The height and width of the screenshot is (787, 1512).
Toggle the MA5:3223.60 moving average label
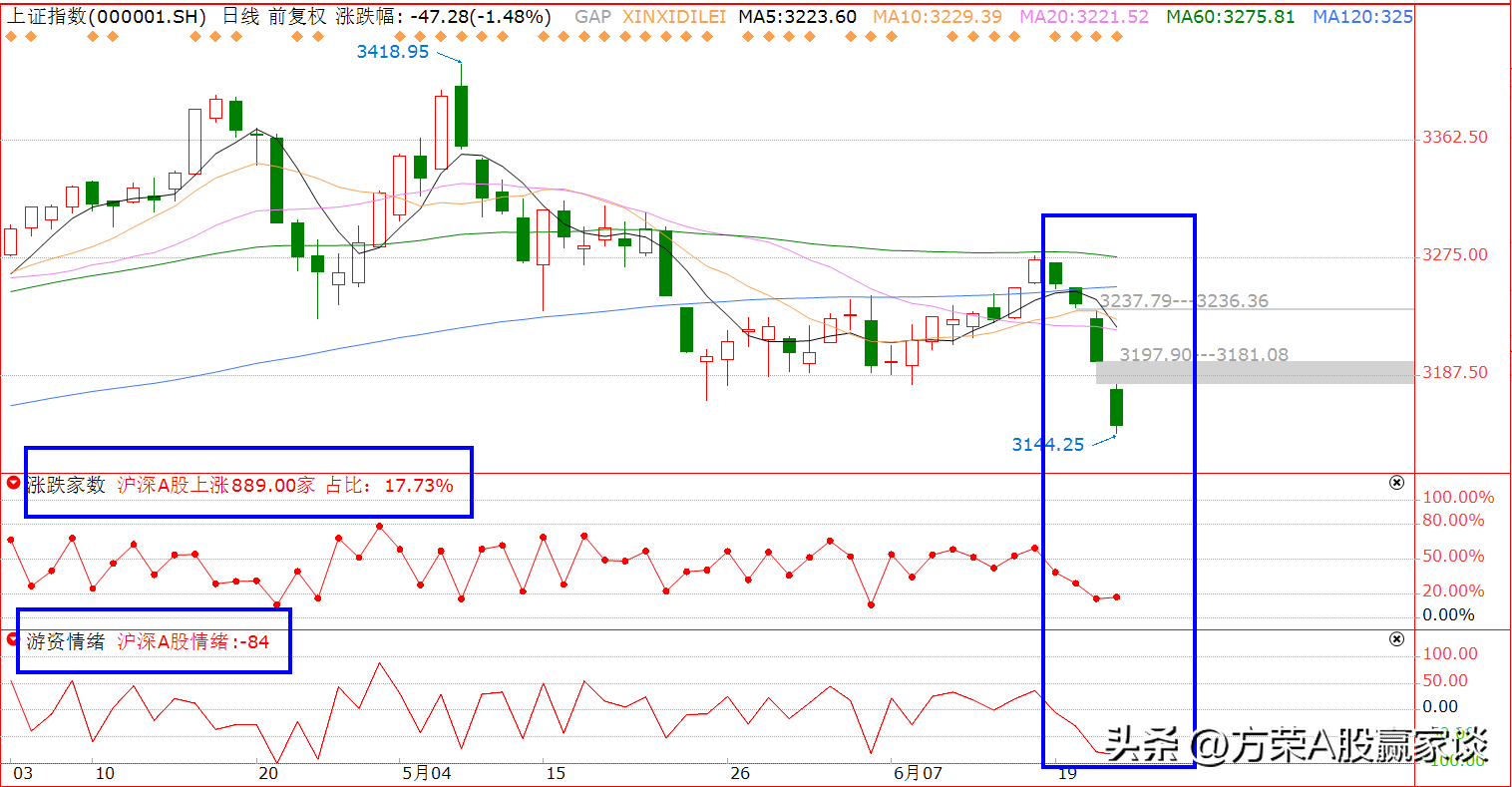point(798,17)
